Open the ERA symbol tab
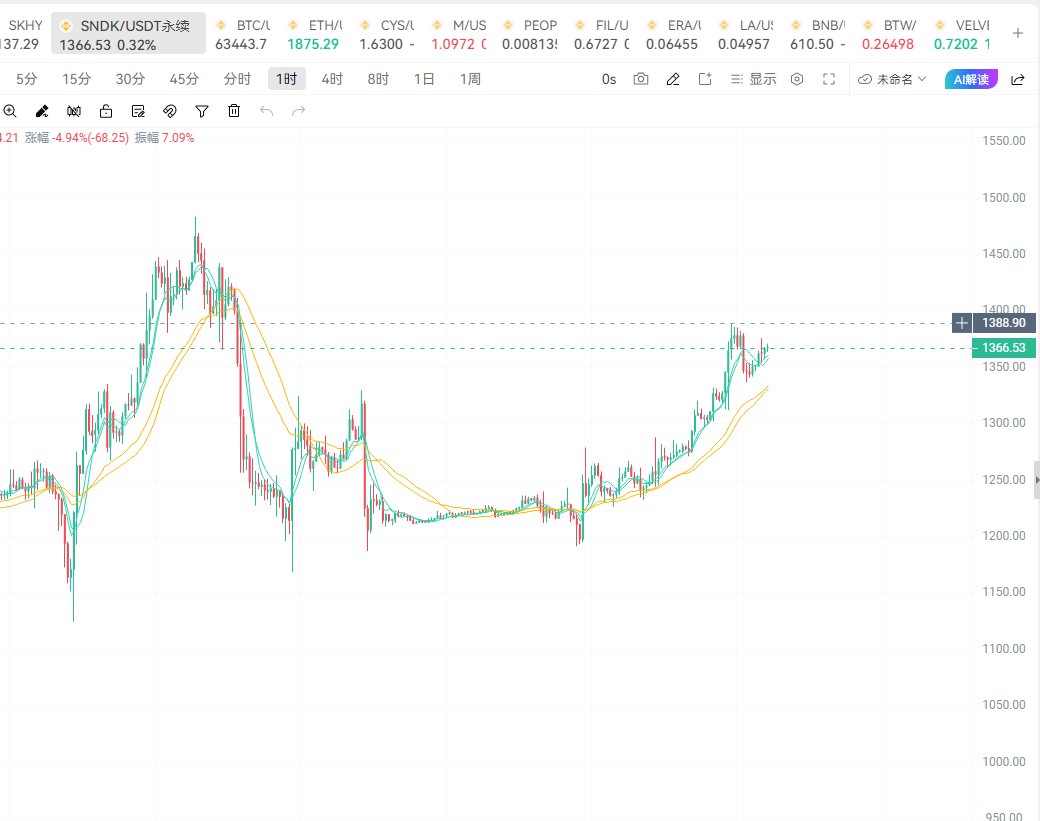1040x821 pixels. point(675,34)
